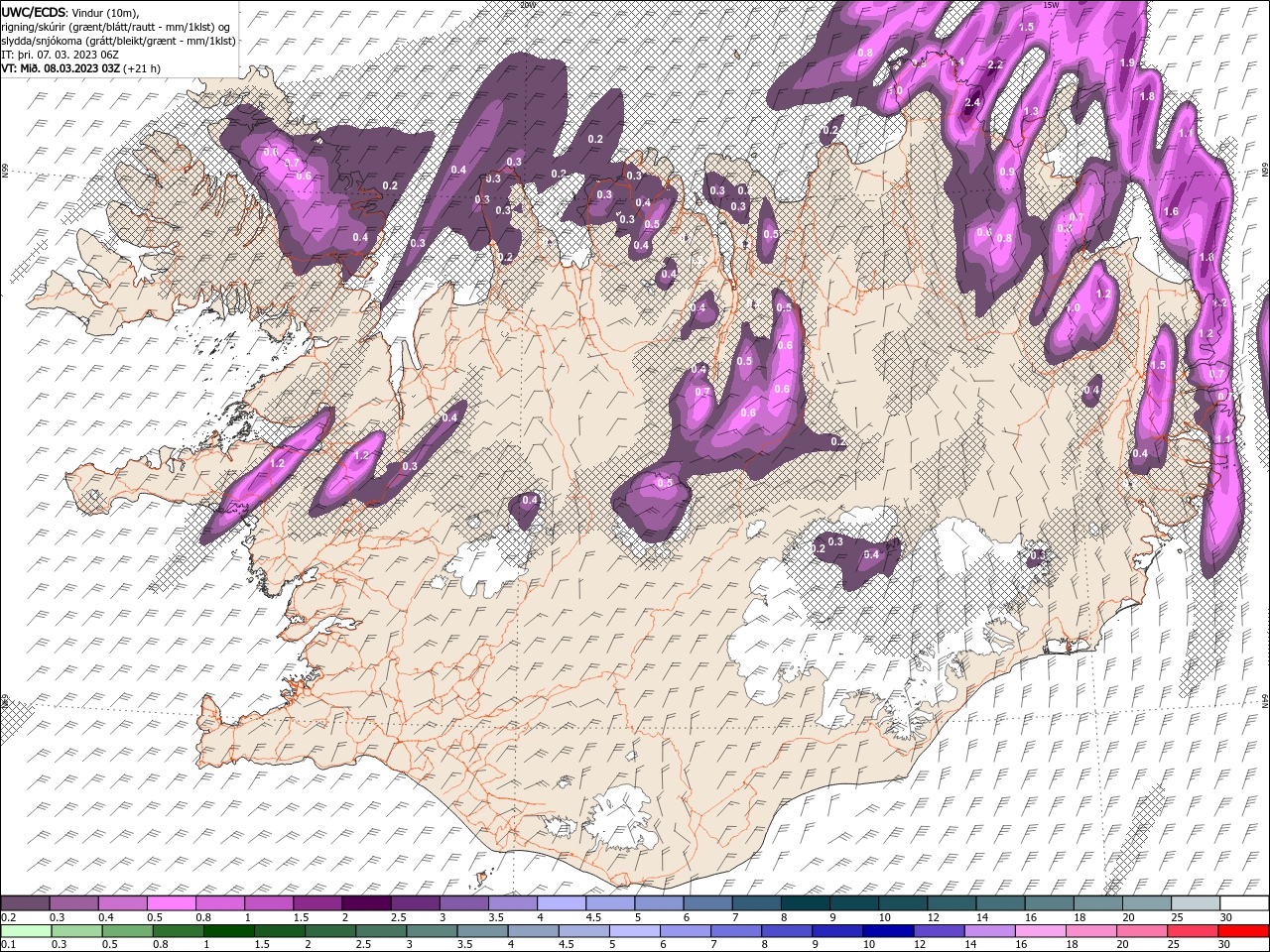Click the 0.9 snowfall value on the map
The image size is (1270, 952).
(x=1007, y=172)
